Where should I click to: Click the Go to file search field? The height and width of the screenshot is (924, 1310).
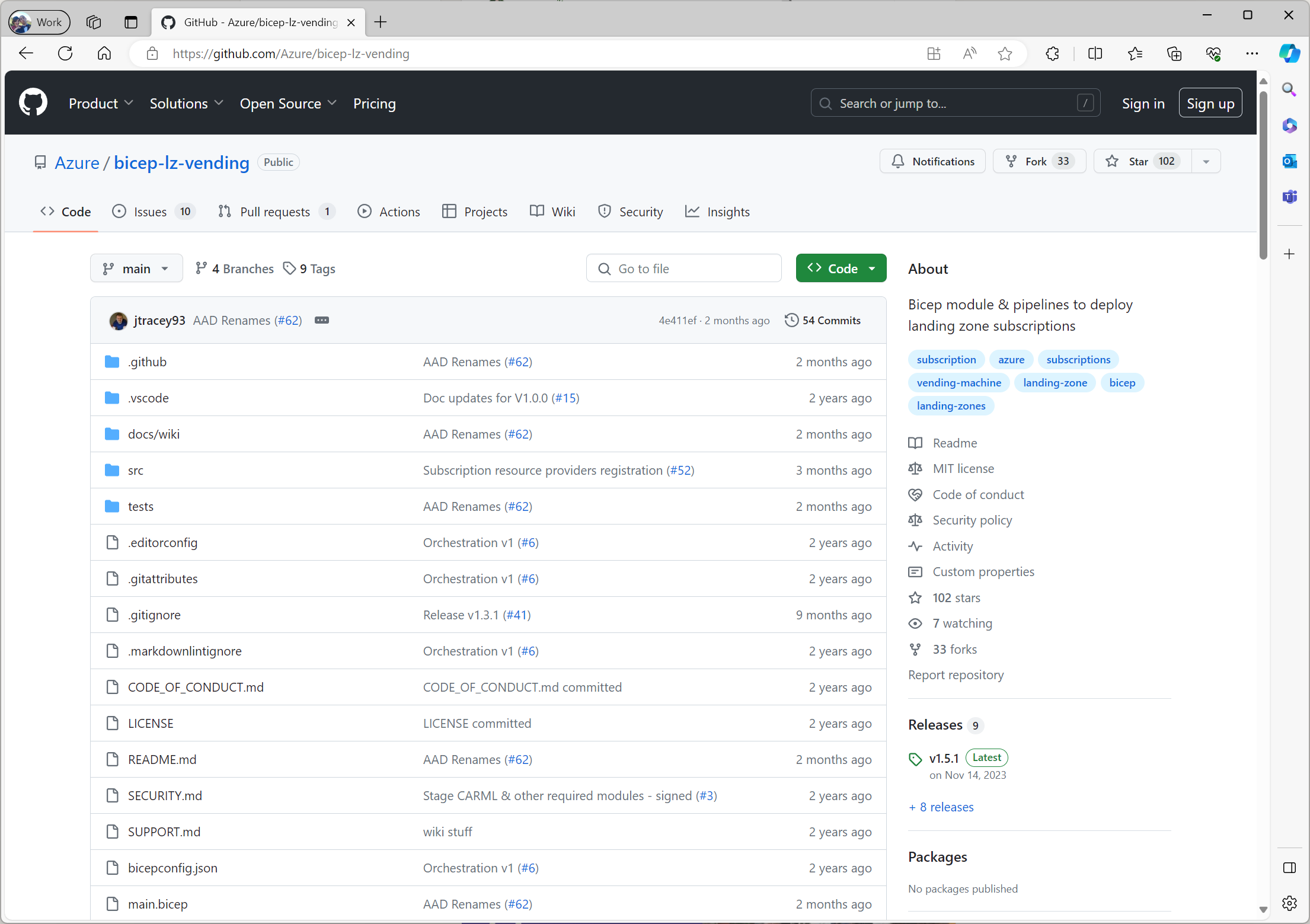pos(683,268)
